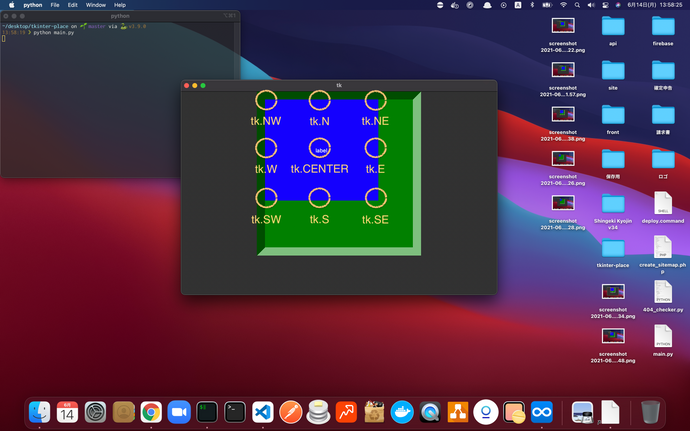Open Zoom from the Dock
Viewport: 690px width, 431px height.
coord(179,412)
